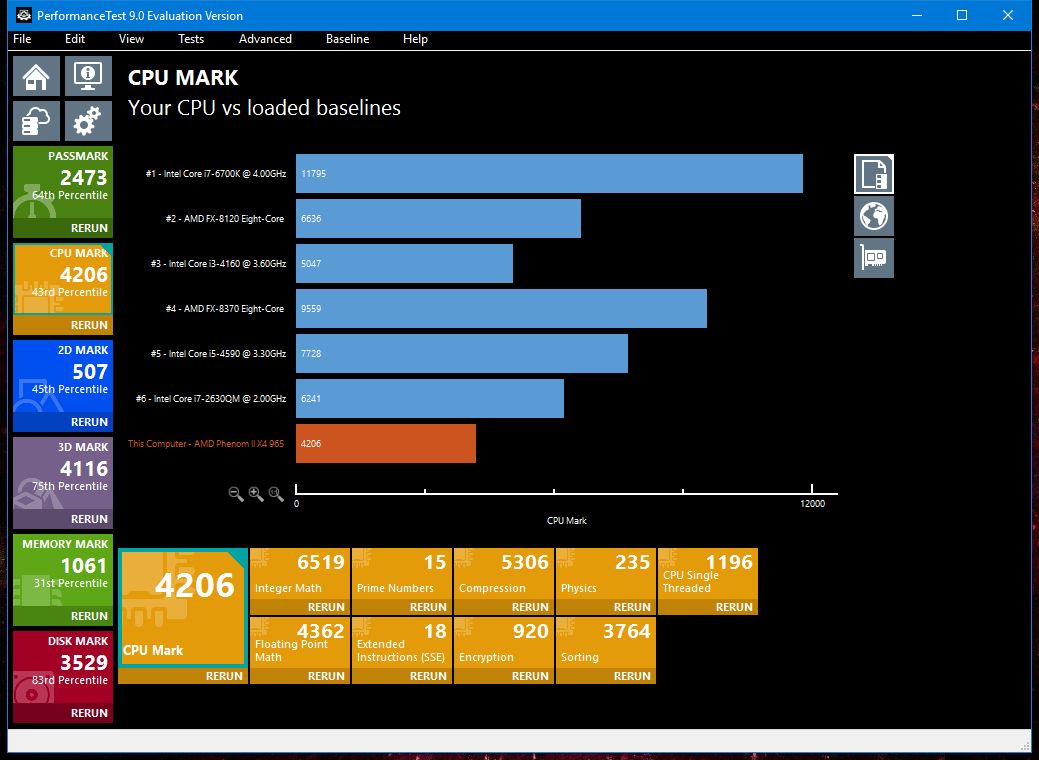The height and width of the screenshot is (760, 1039).
Task: Click the AMD FX-8120 Eight-Core bar
Action: coord(438,219)
